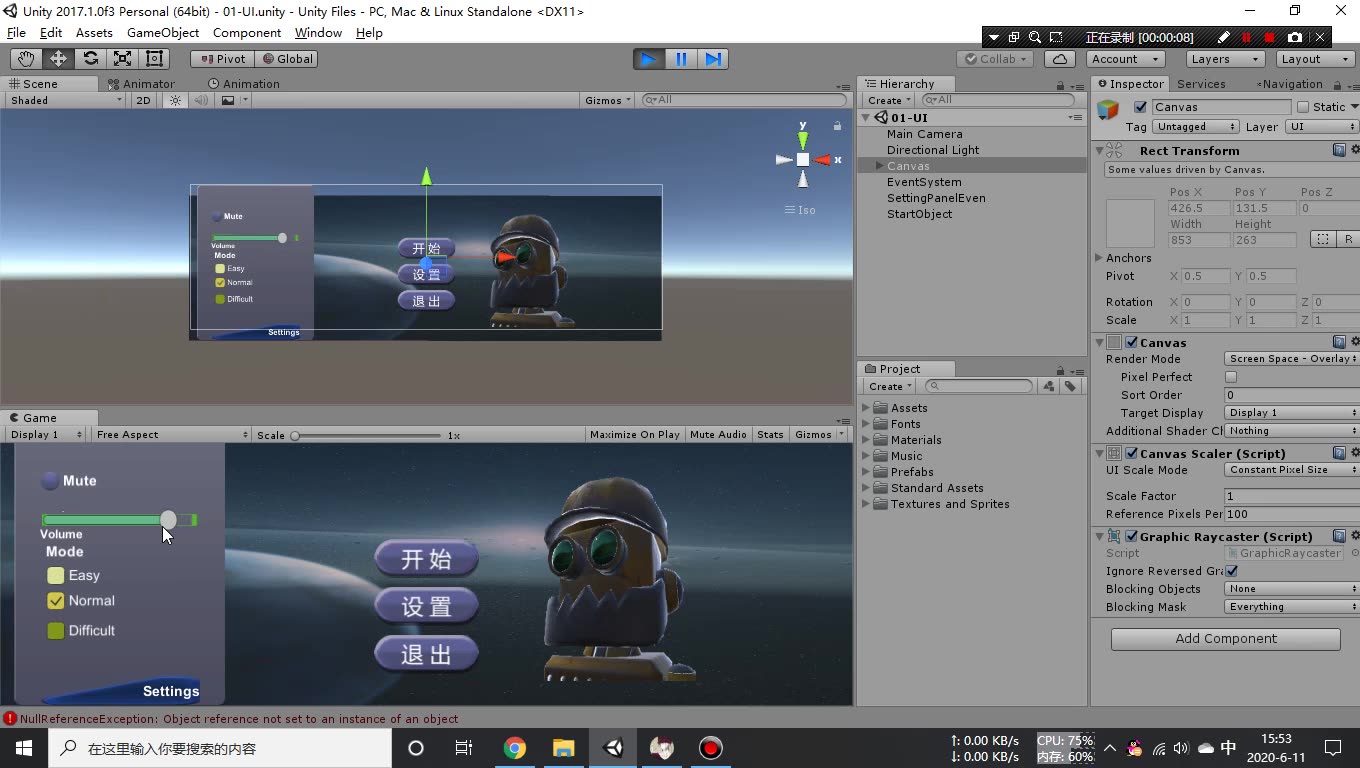Open the Free Aspect resolution dropdown

pos(170,434)
